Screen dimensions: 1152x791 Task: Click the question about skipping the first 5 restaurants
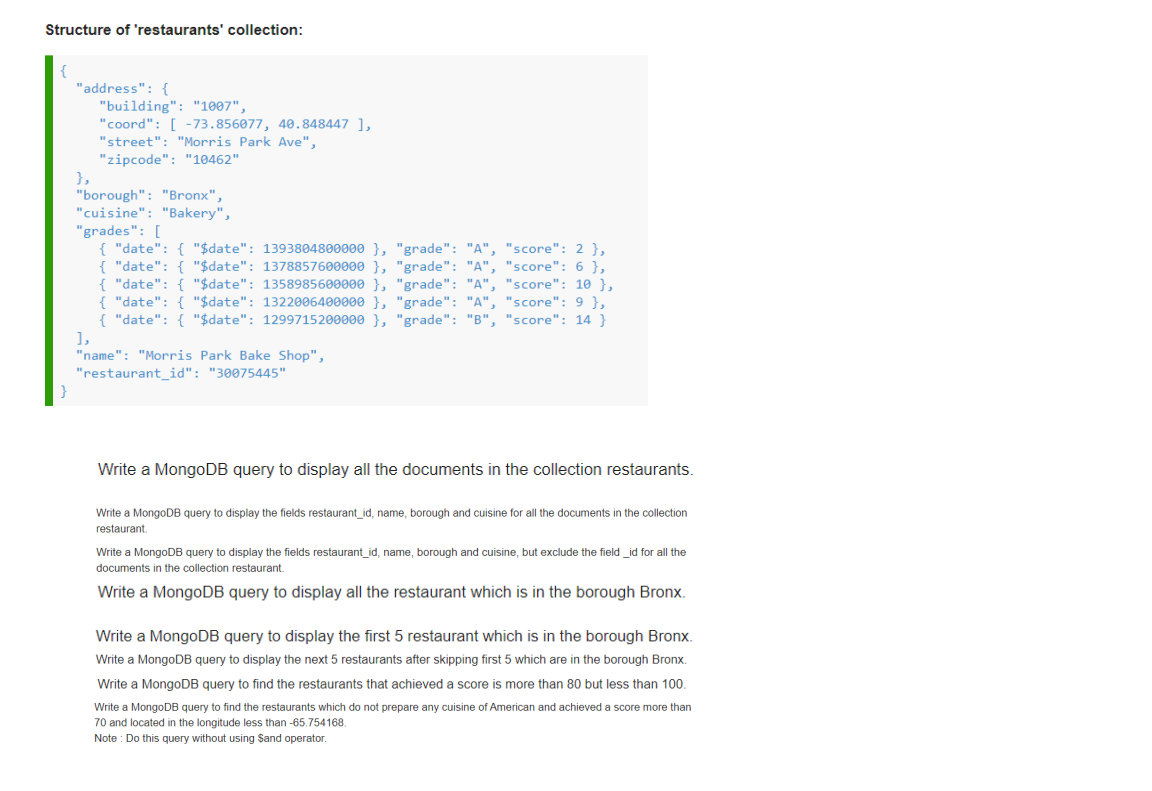click(391, 660)
